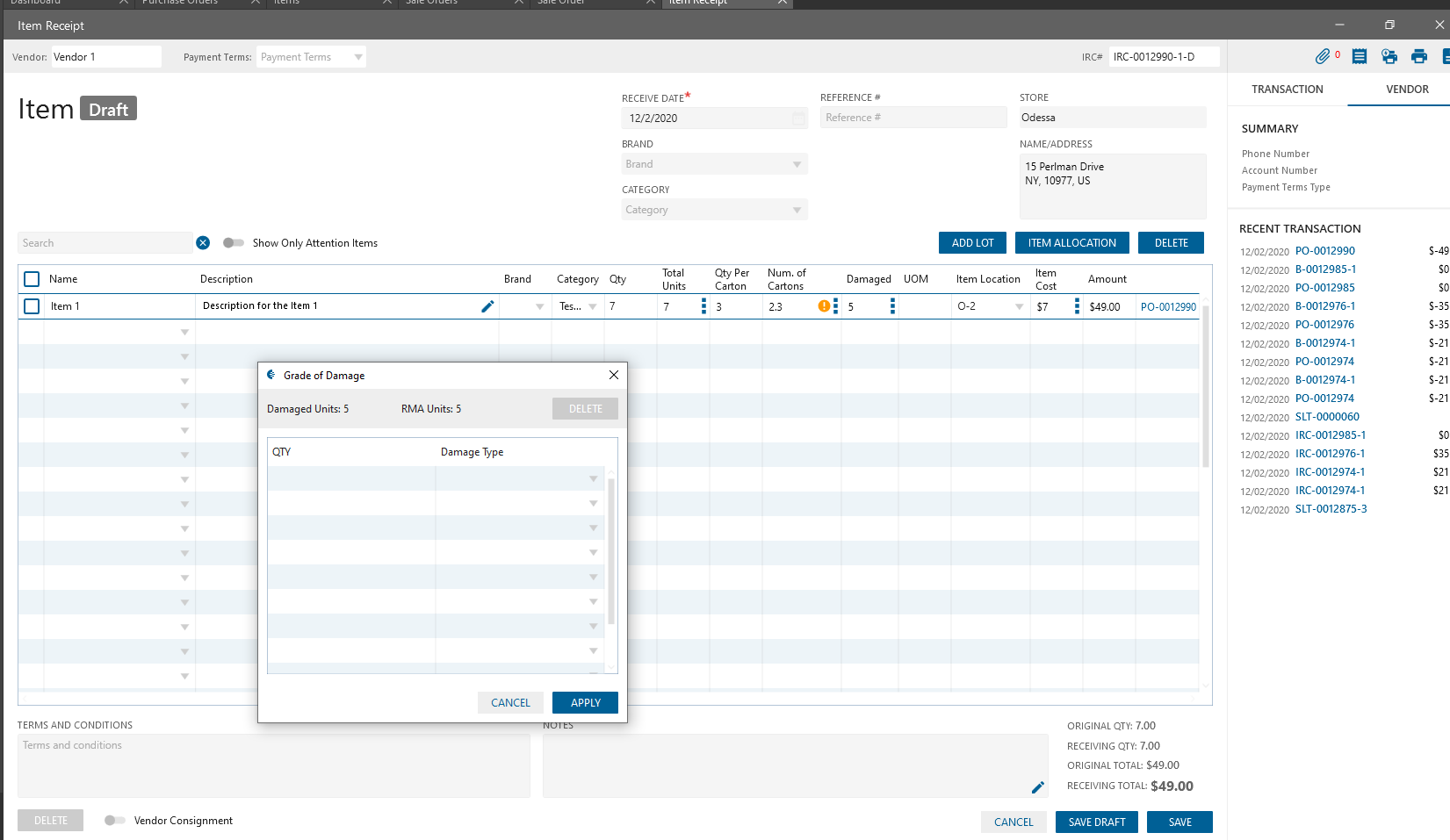Open the Item Location O-2 dropdown
The image size is (1450, 840).
1019,307
